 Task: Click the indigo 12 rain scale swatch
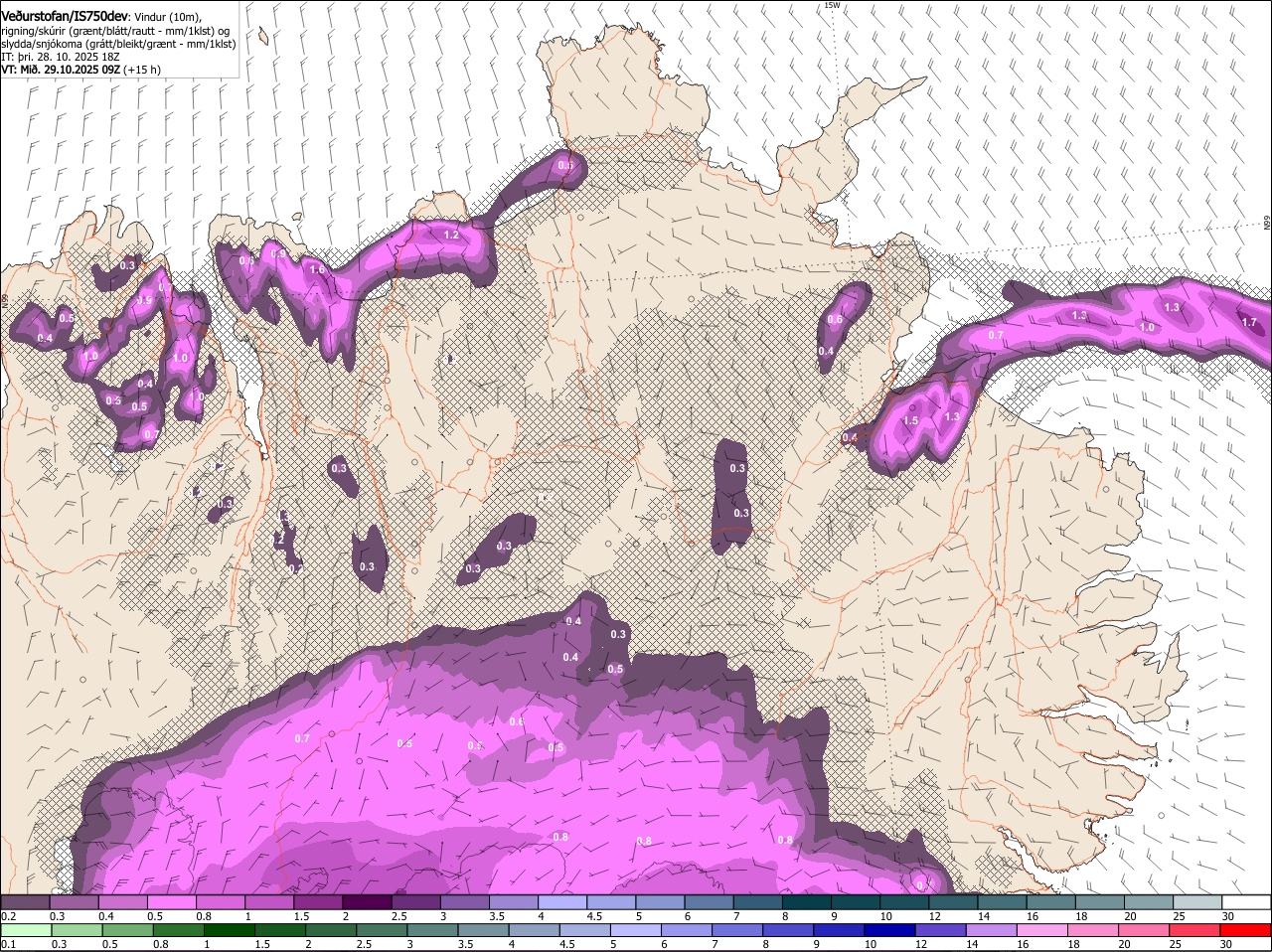(x=940, y=930)
